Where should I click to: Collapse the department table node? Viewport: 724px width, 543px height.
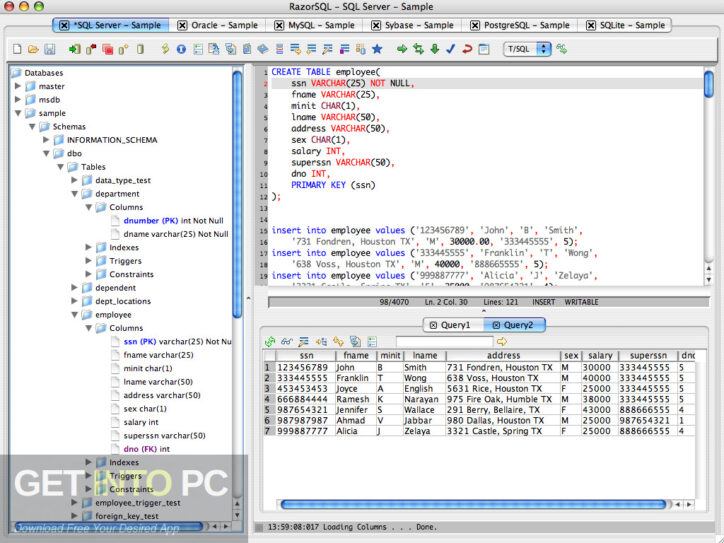[74, 193]
